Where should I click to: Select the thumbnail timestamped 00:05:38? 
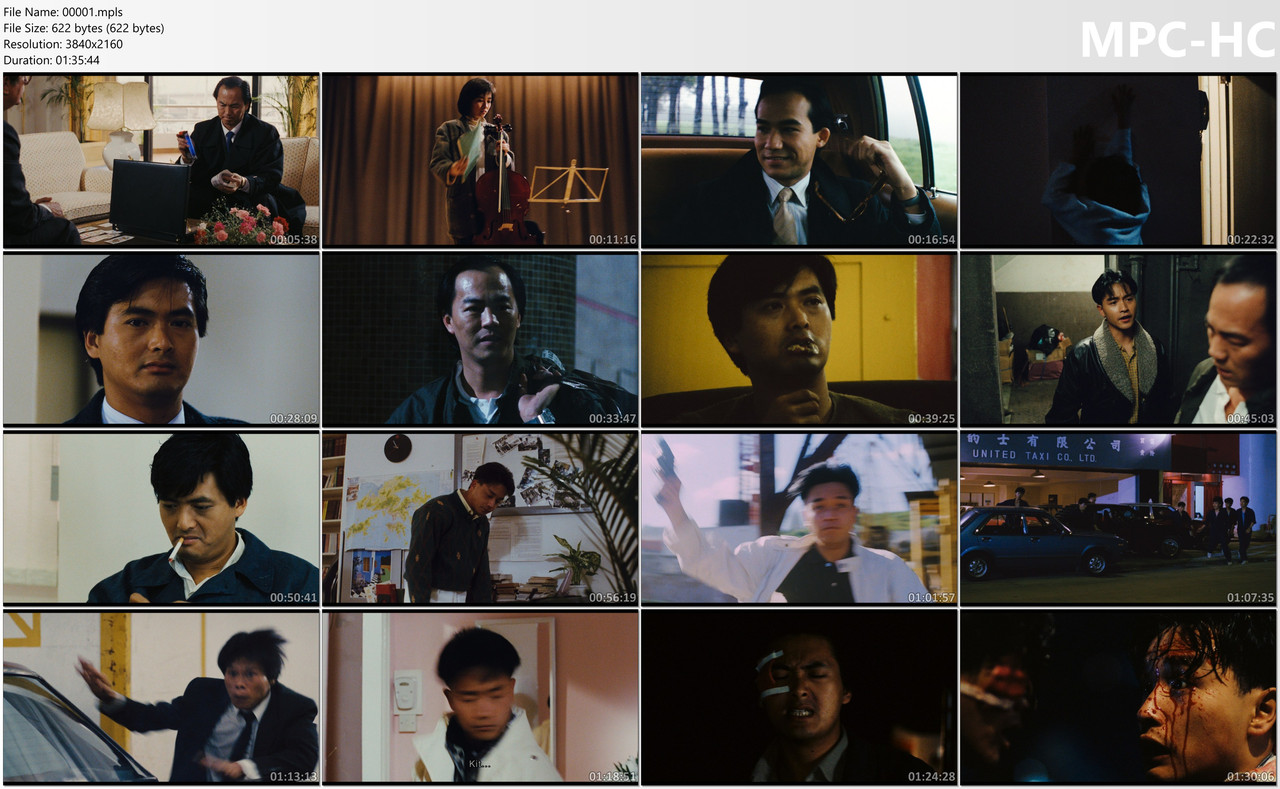[161, 160]
